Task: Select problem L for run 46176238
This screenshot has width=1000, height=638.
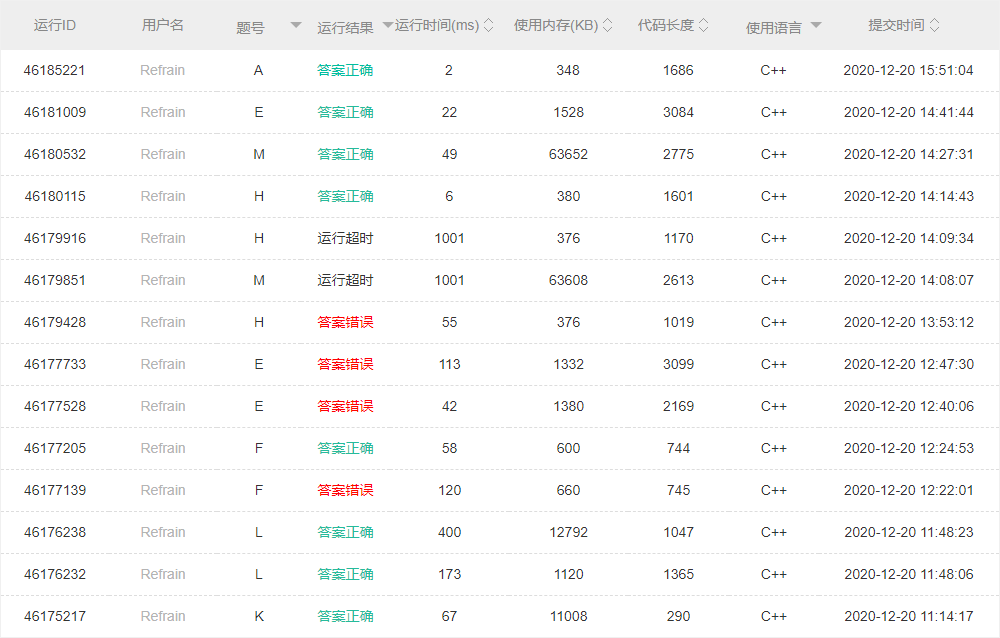Action: click(259, 533)
